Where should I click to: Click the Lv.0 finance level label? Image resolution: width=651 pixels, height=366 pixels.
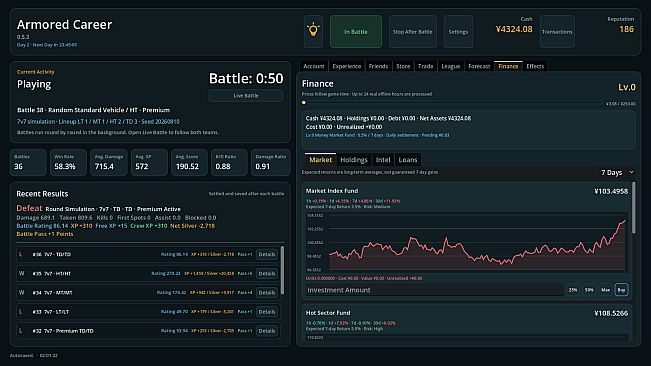627,87
